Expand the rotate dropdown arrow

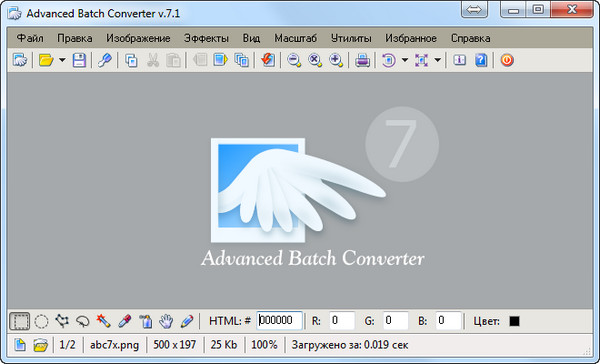tap(405, 60)
